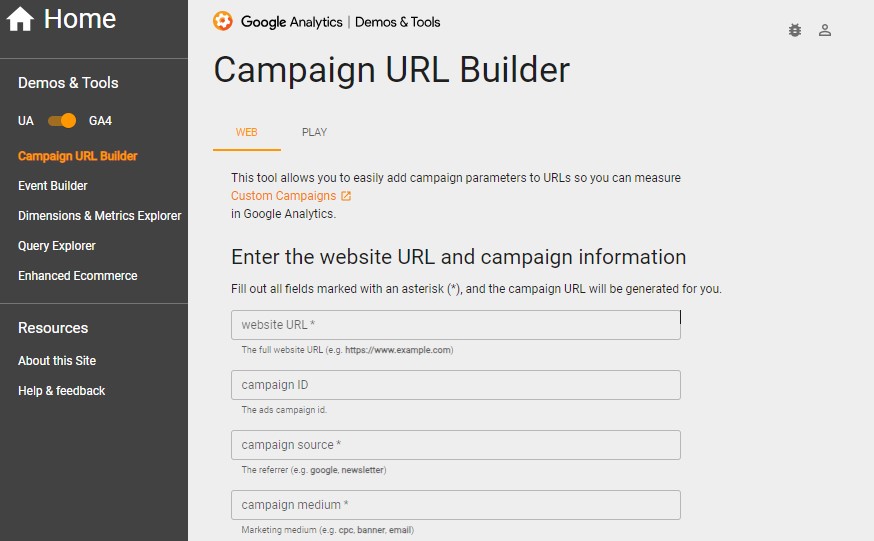Focus the campaign source field

[x=455, y=445]
